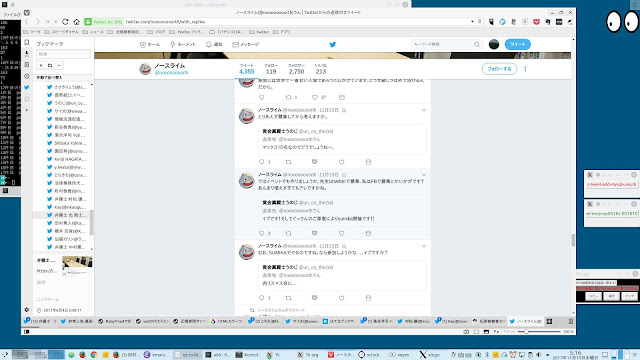
Task: Open メッセージ navigation item
Action: pyautogui.click(x=246, y=44)
